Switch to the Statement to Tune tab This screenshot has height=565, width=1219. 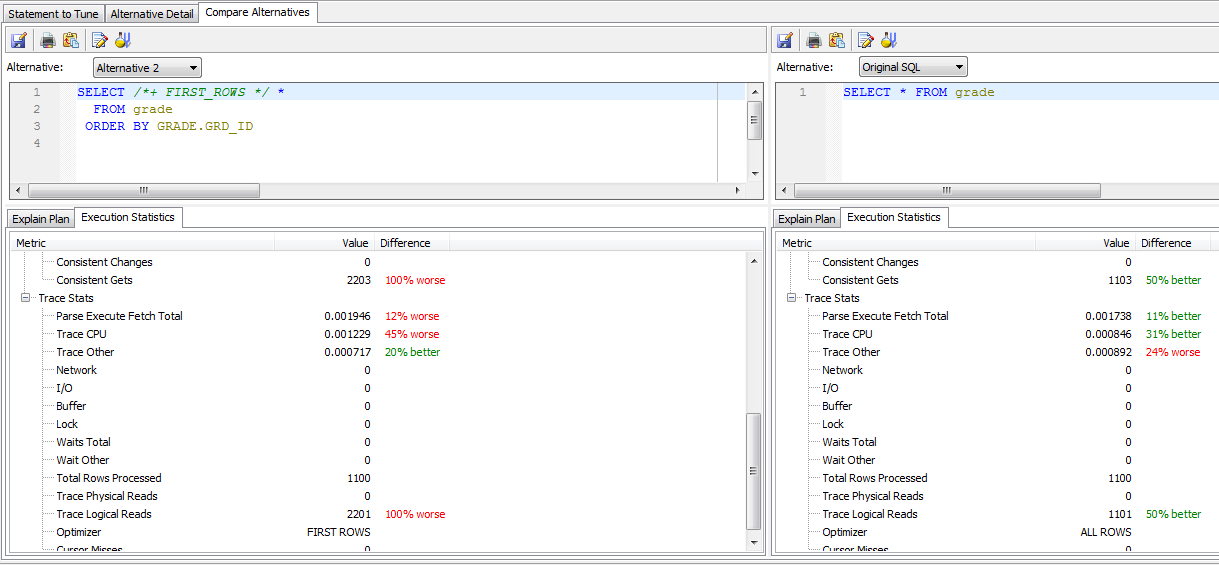click(x=53, y=14)
